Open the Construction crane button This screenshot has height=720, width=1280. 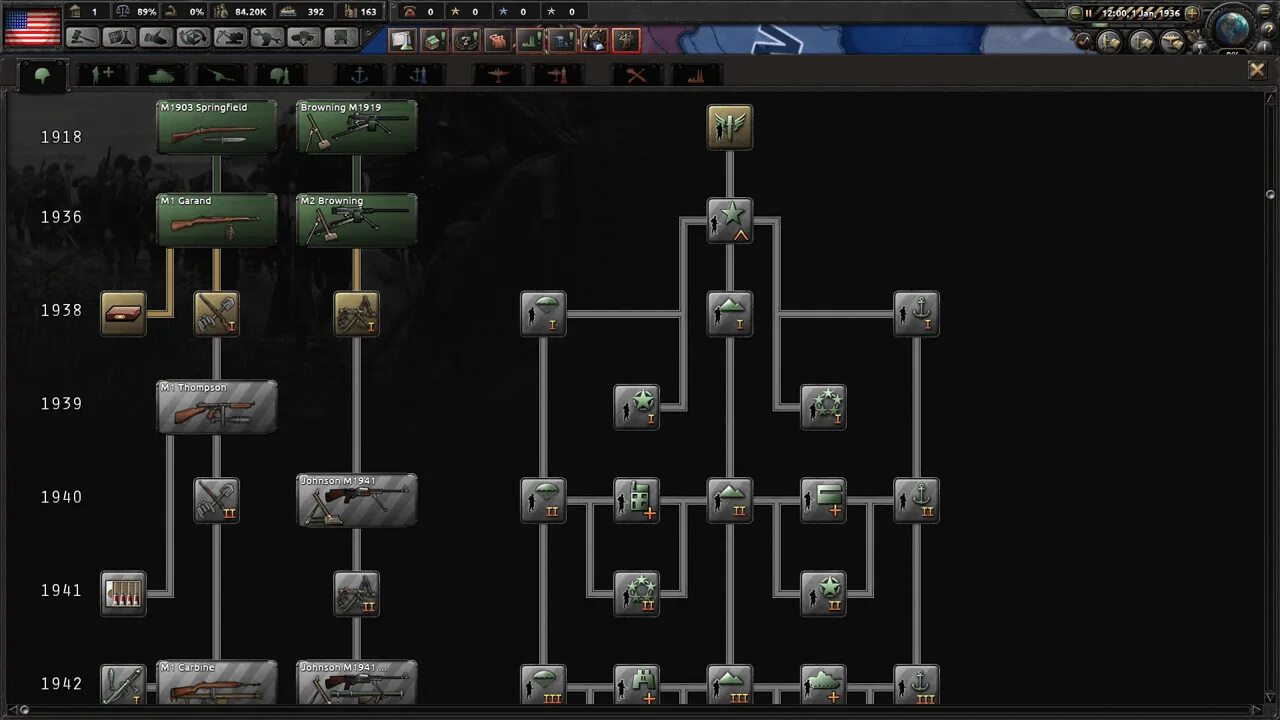click(x=231, y=38)
